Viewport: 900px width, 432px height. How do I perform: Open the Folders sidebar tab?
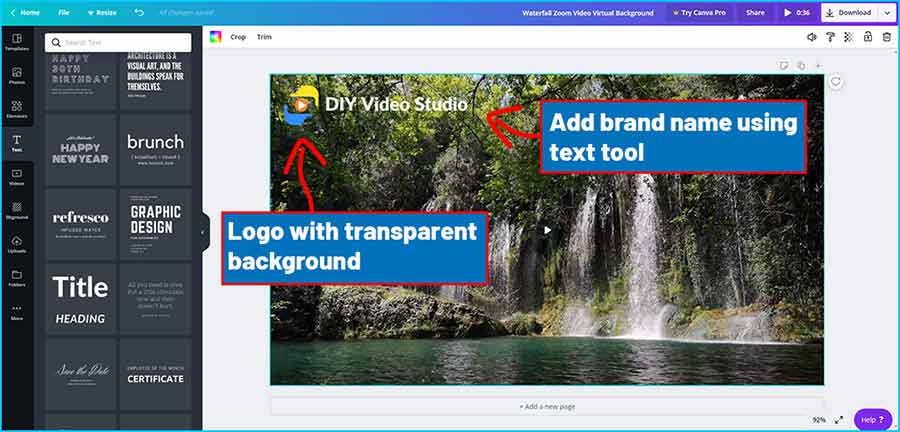[17, 278]
